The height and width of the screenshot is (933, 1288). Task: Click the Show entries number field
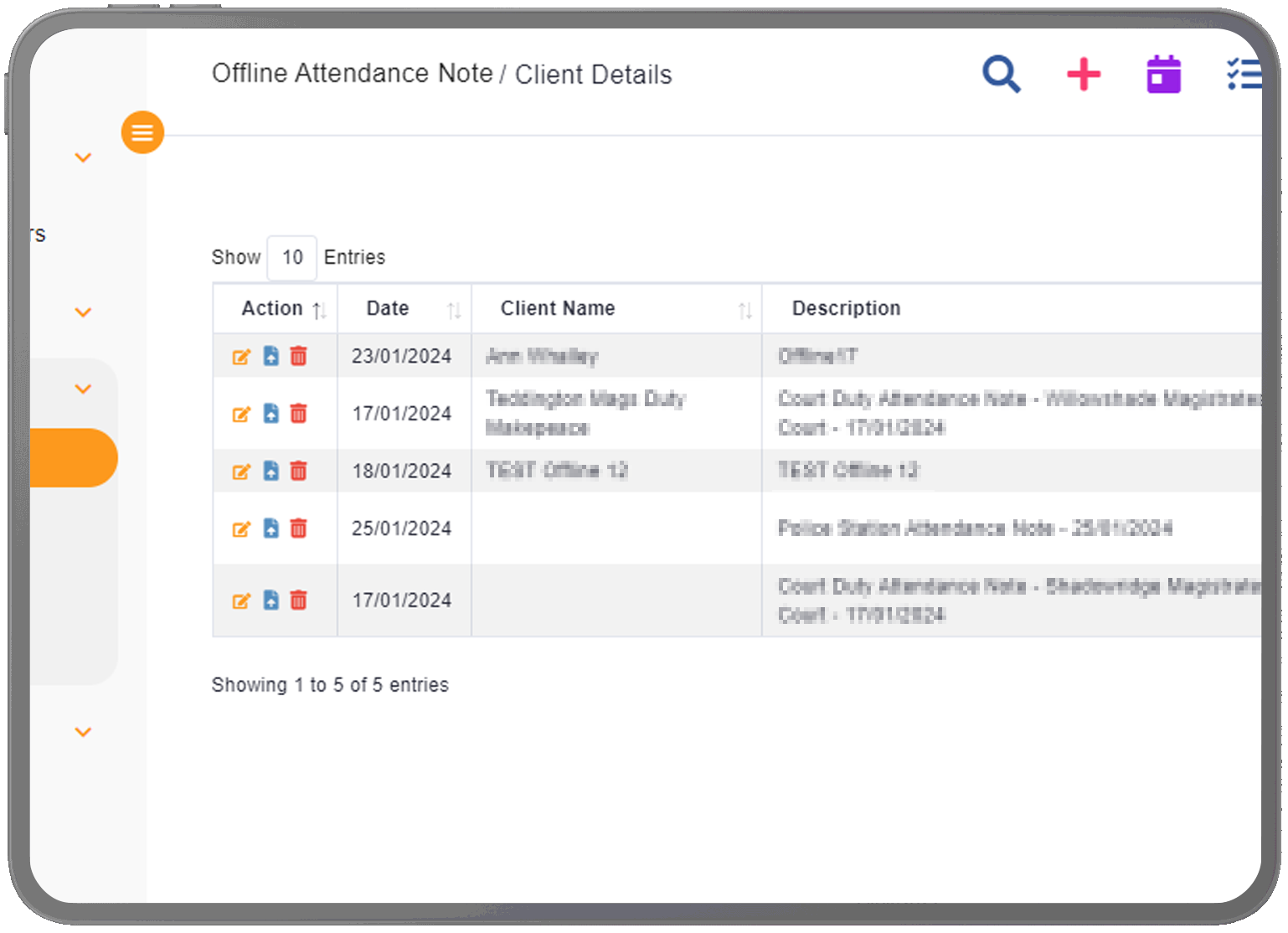(291, 257)
